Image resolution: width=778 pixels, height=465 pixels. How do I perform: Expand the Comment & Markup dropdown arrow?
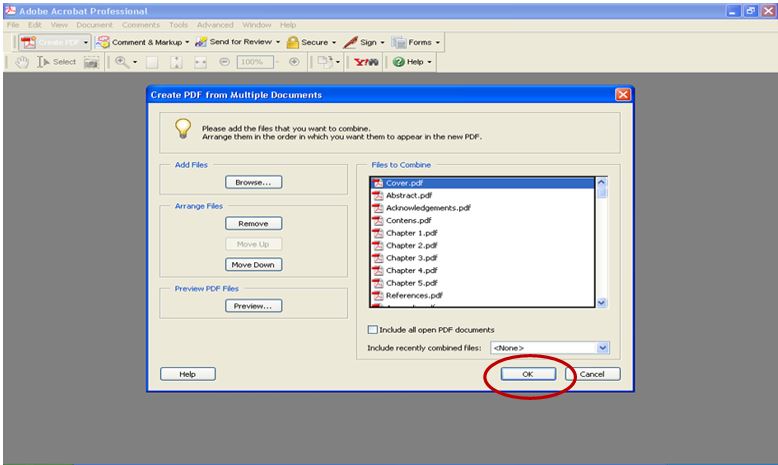(x=187, y=42)
